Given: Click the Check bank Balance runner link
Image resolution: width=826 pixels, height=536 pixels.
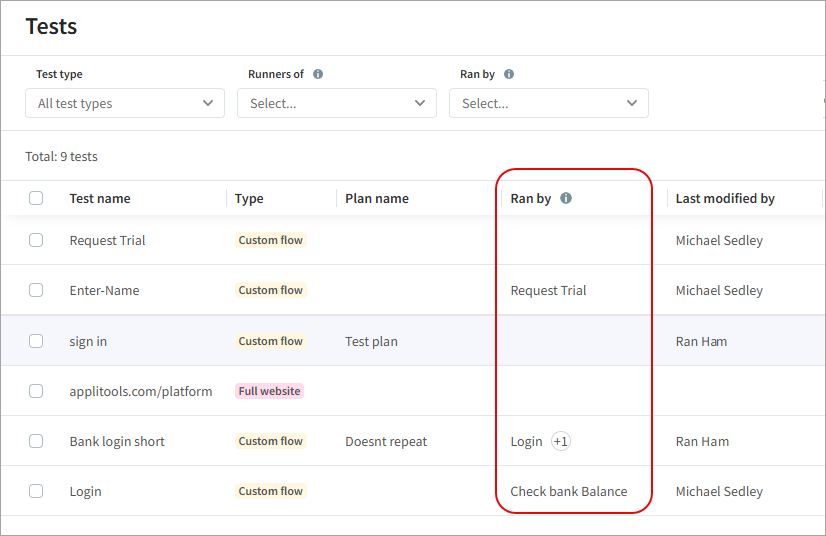Looking at the screenshot, I should click(569, 491).
